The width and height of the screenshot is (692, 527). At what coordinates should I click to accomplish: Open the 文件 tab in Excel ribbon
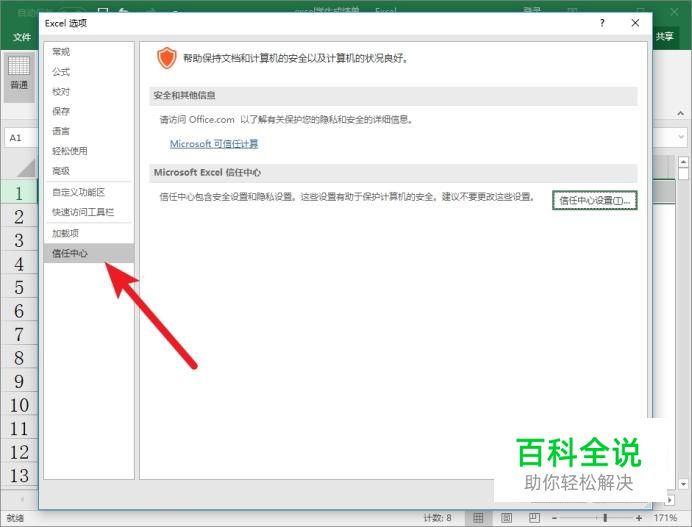point(21,37)
